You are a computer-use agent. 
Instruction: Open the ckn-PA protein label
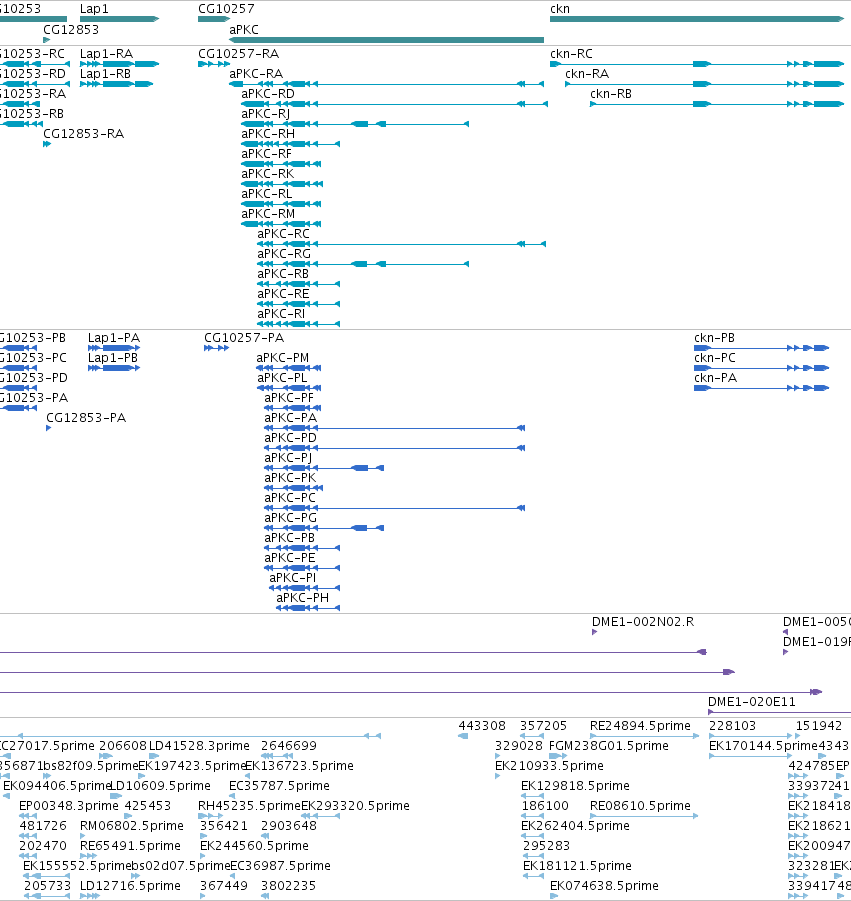715,378
